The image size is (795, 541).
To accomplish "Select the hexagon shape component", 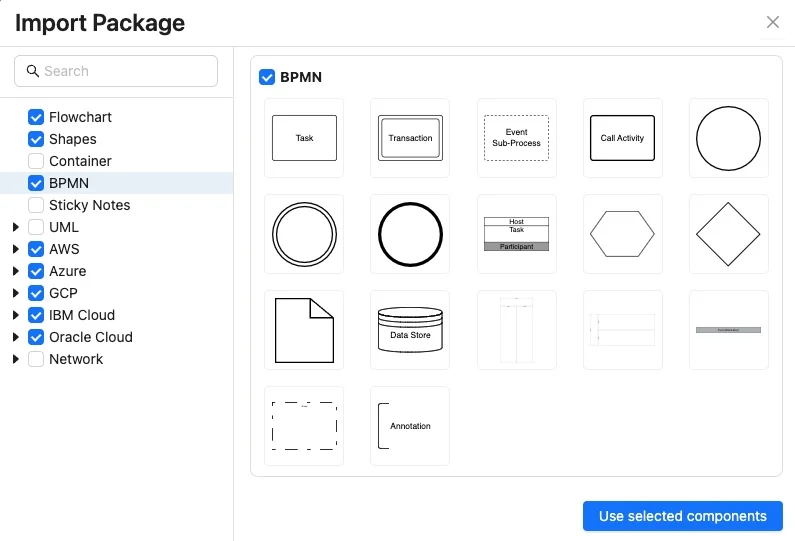I will [622, 234].
